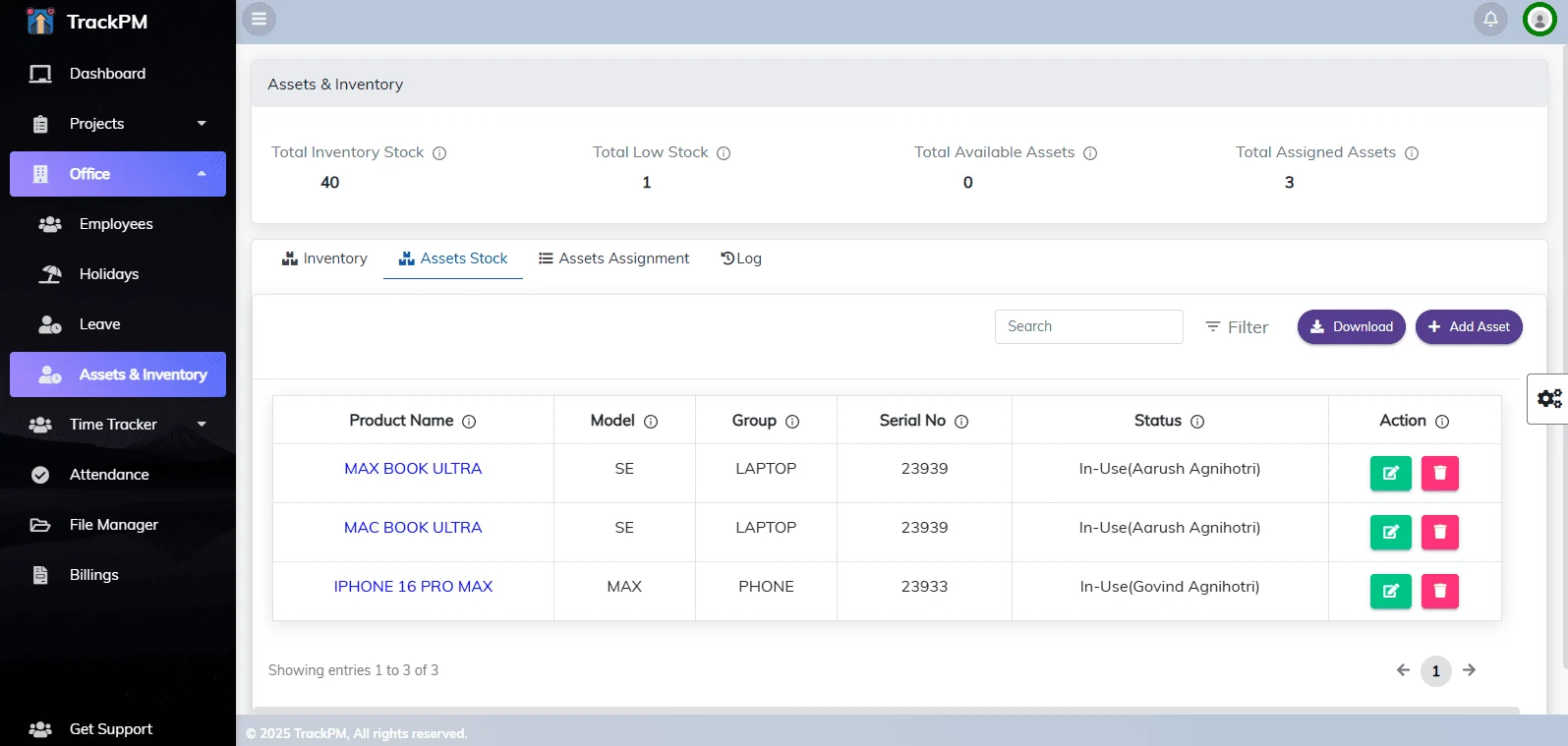
Task: Edit the IPHONE 16 PRO MAX asset
Action: pos(1391,591)
